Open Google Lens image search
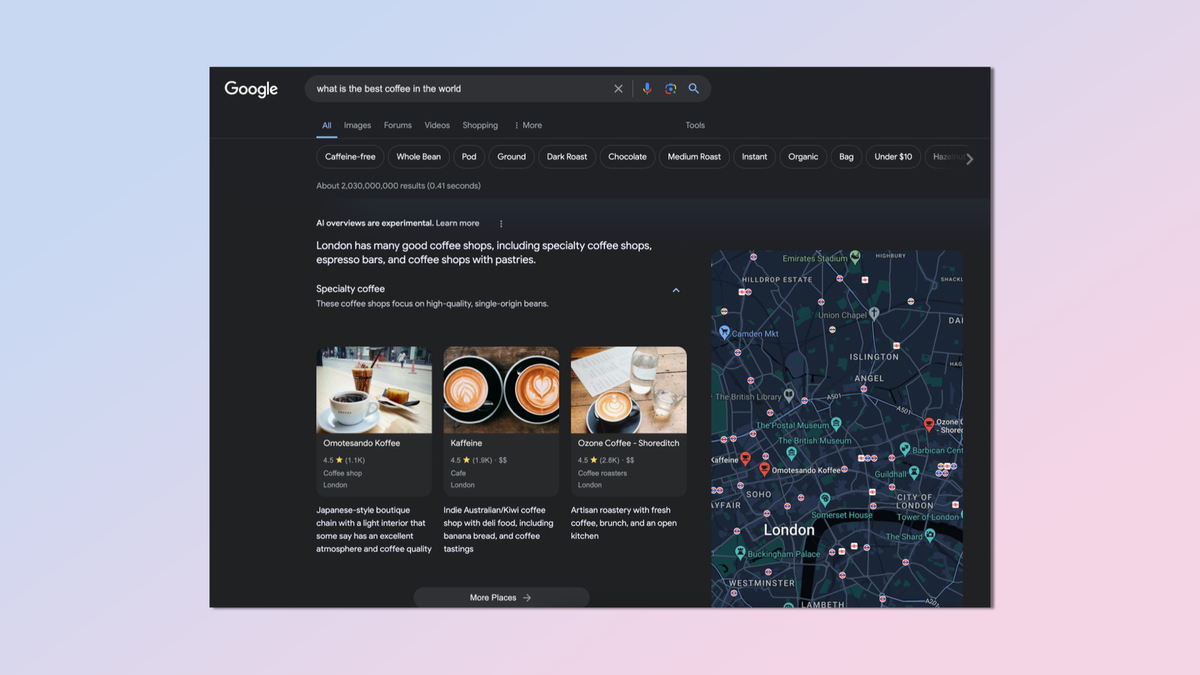 pyautogui.click(x=670, y=88)
